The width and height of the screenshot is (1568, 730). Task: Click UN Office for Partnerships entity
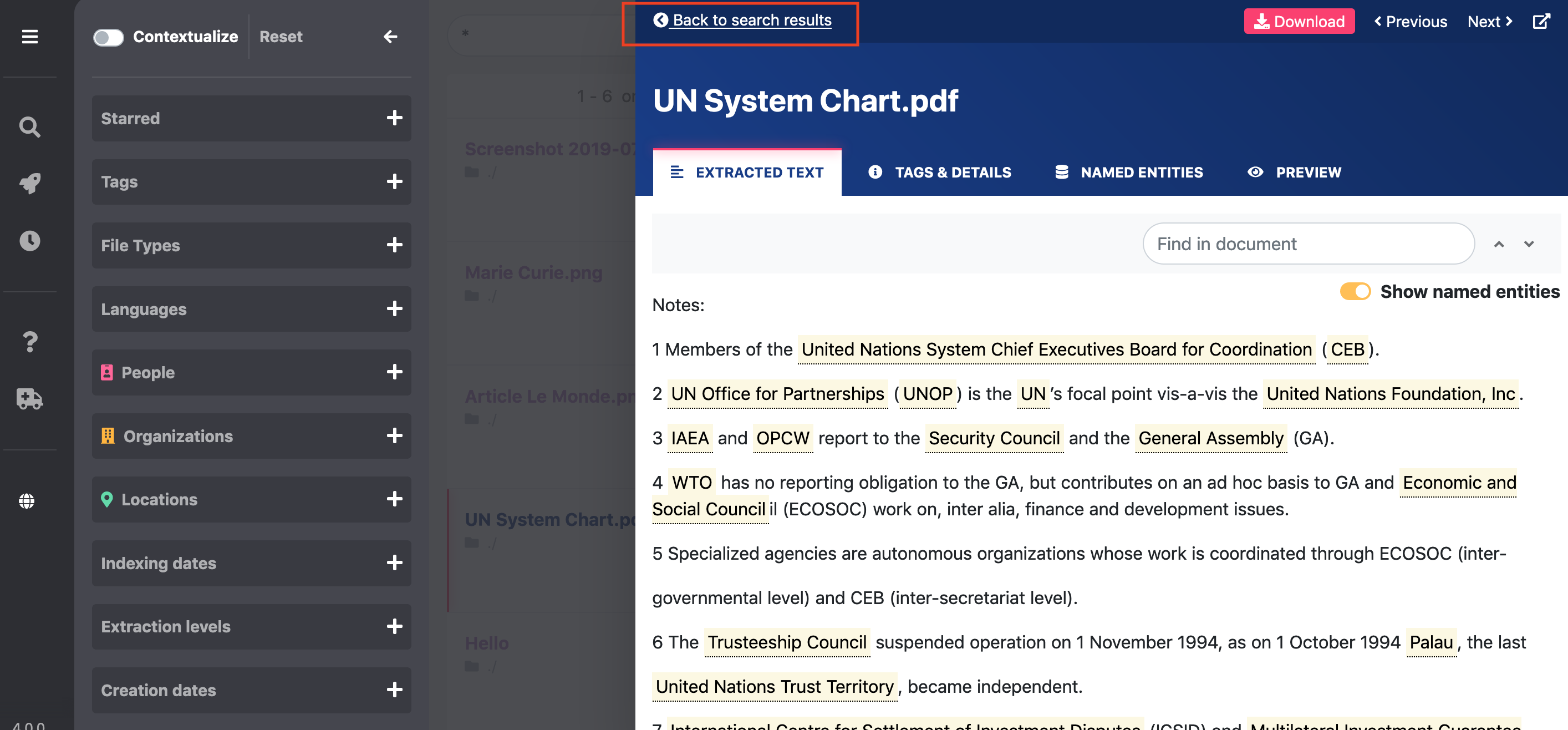777,394
